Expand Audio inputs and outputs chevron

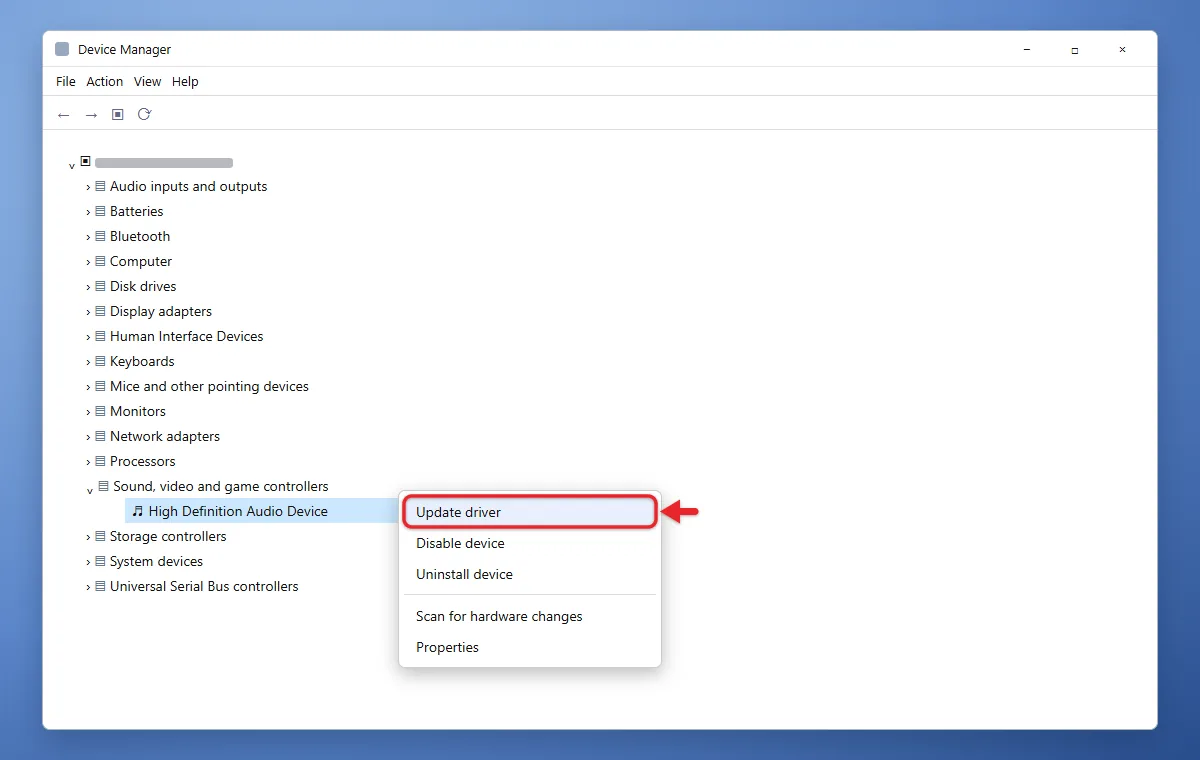click(x=88, y=187)
